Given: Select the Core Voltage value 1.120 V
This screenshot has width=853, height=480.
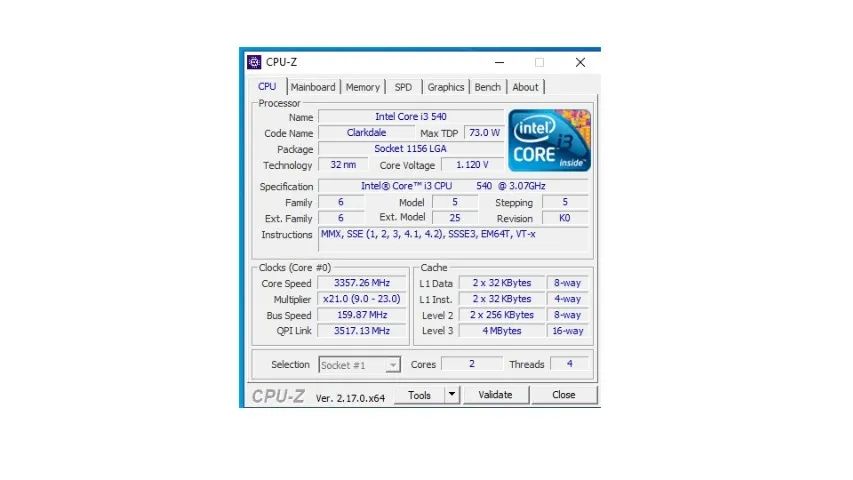Looking at the screenshot, I should [x=472, y=164].
